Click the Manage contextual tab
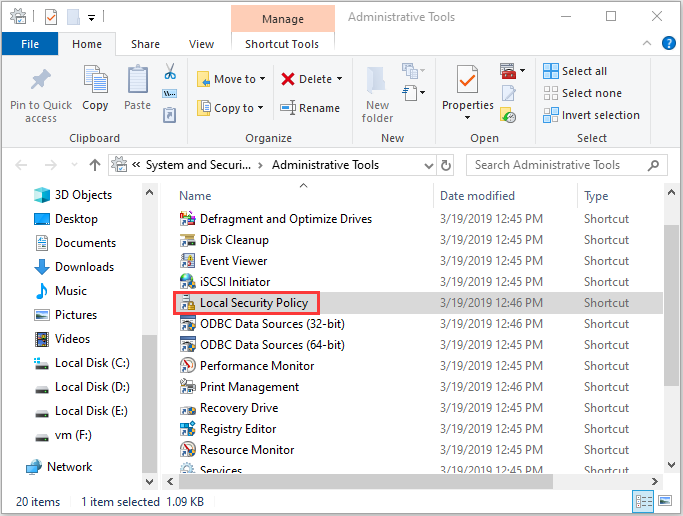Image resolution: width=683 pixels, height=516 pixels. tap(283, 19)
